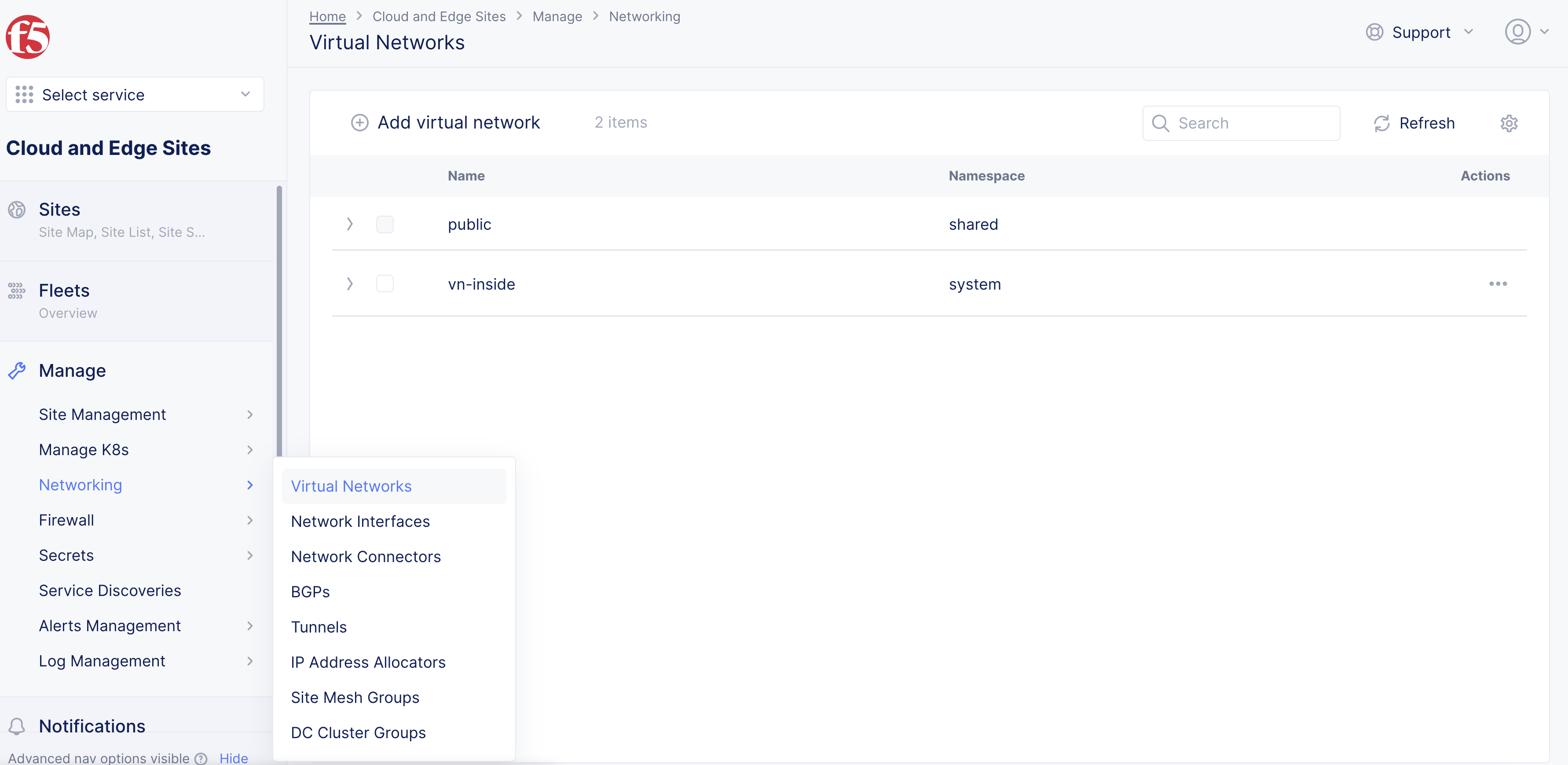
Task: Click the advanced nav options help icon
Action: [201, 758]
